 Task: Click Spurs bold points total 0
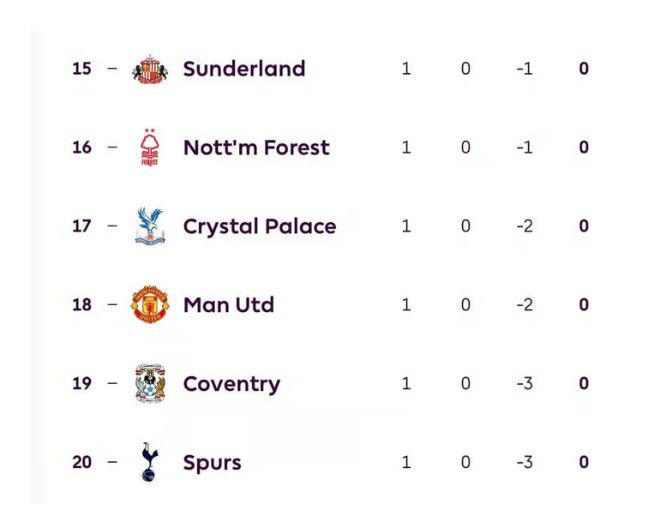click(584, 462)
